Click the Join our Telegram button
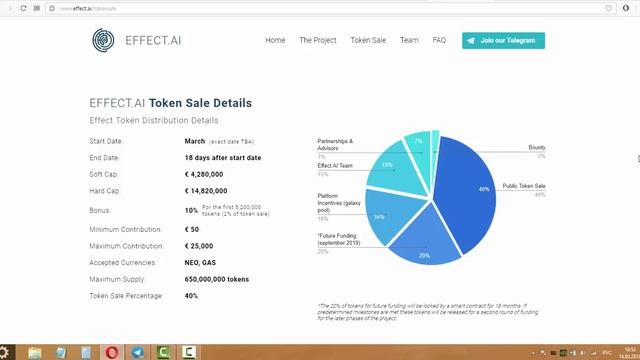The height and width of the screenshot is (360, 640). (503, 40)
